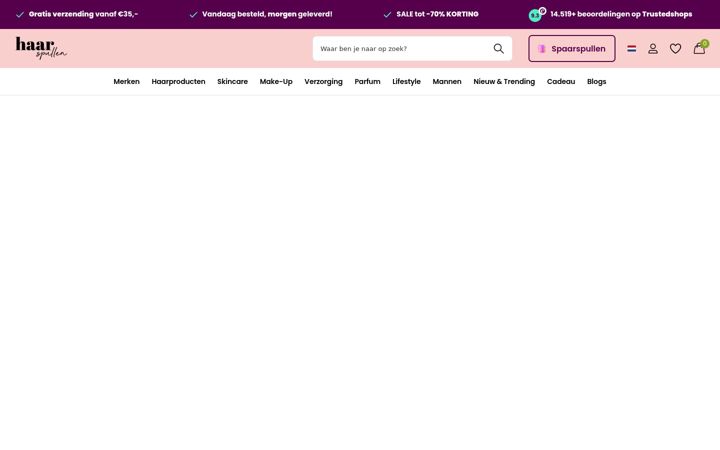Open the Parfum menu
Viewport: 720px width, 450px height.
[367, 82]
